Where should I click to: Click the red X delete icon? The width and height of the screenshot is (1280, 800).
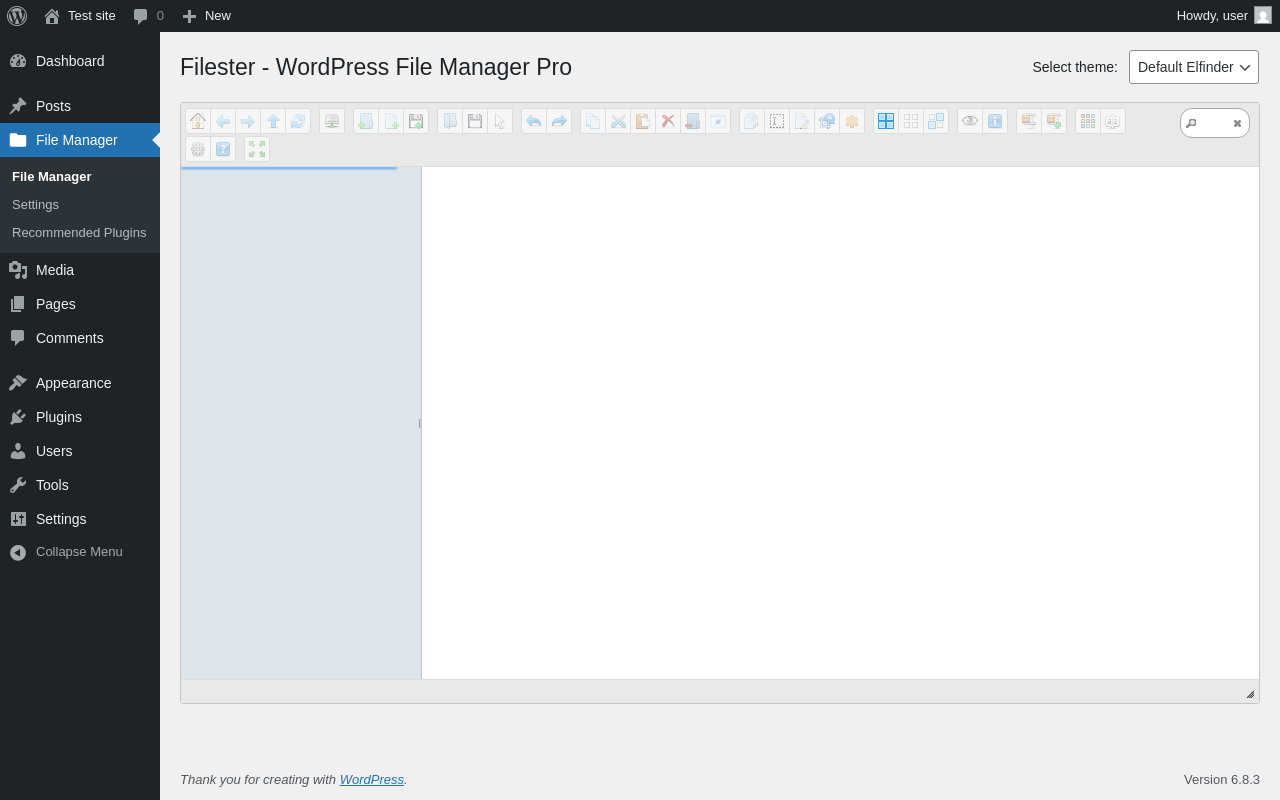pyautogui.click(x=668, y=121)
